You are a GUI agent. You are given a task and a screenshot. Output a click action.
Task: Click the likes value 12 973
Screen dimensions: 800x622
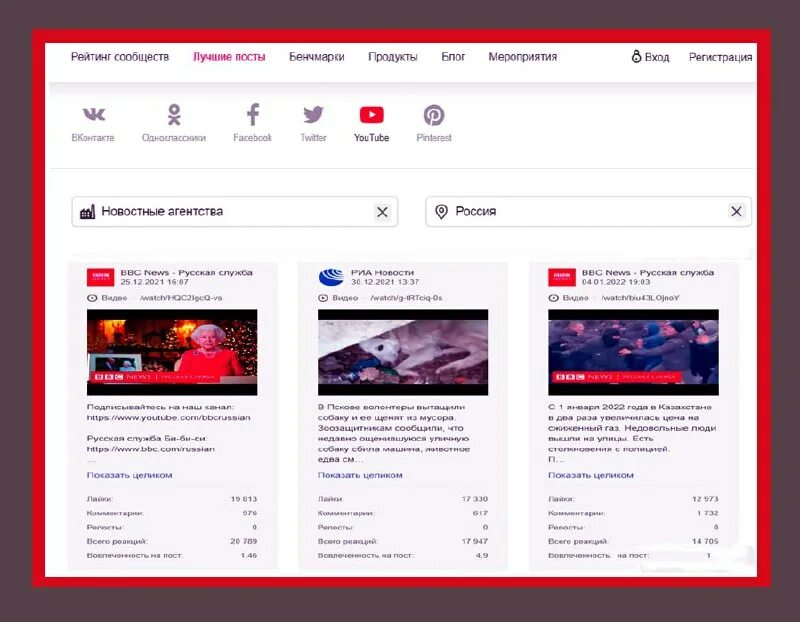click(x=705, y=499)
